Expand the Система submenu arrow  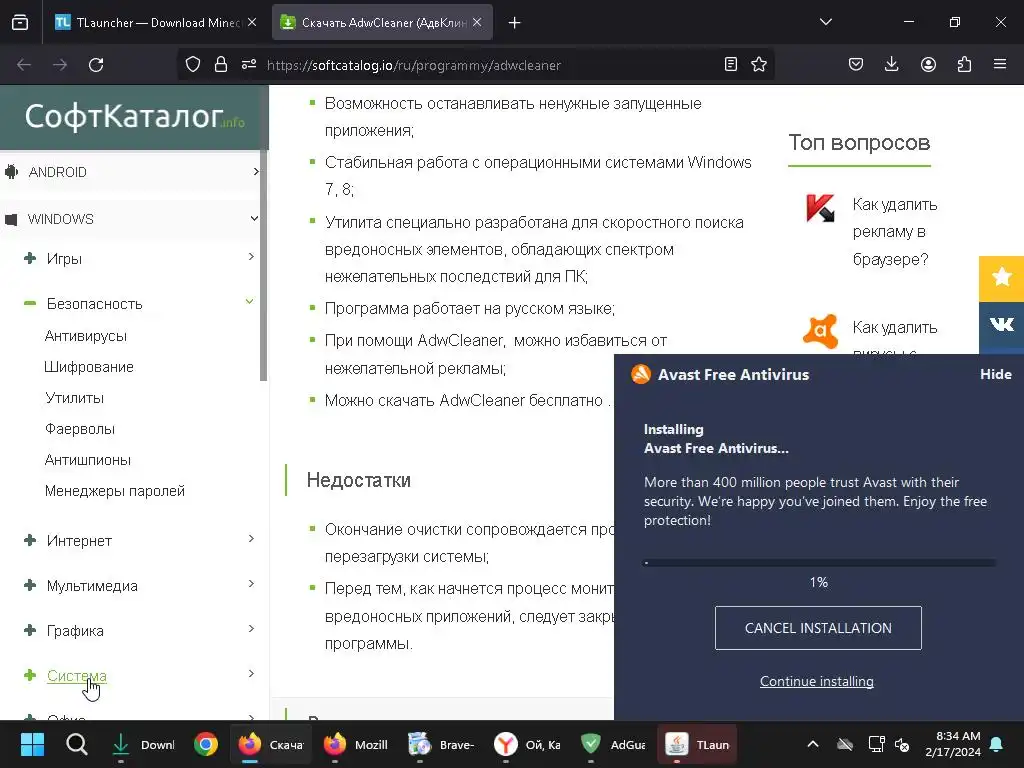tap(251, 674)
